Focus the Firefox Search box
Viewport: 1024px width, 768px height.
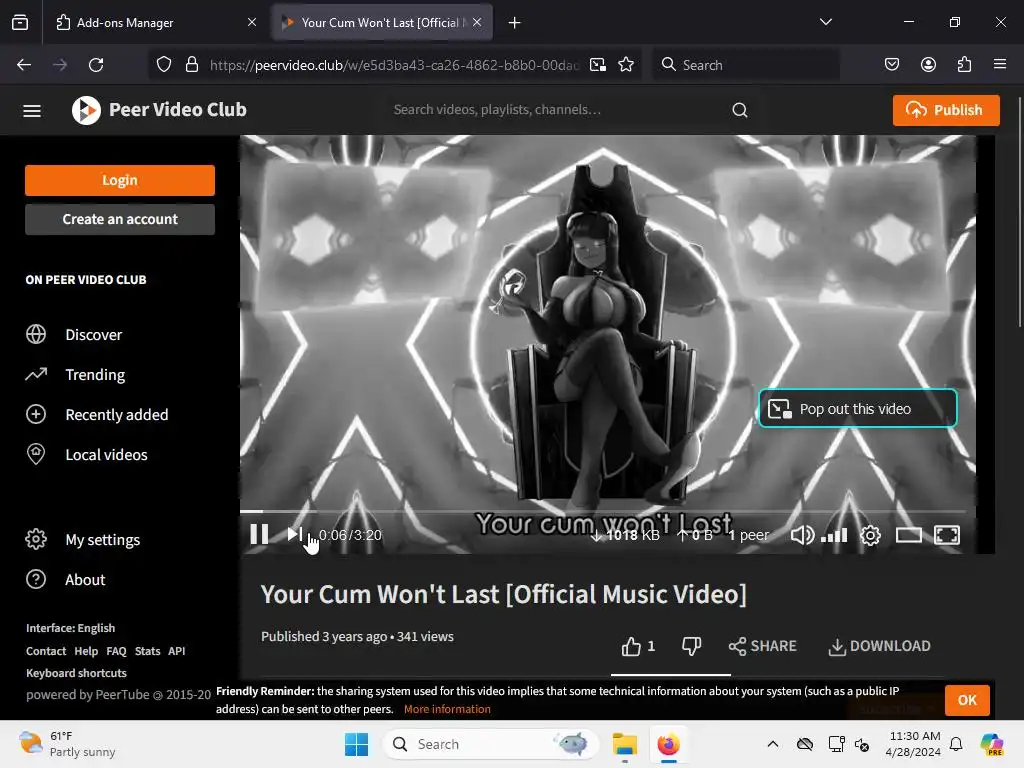pos(746,65)
